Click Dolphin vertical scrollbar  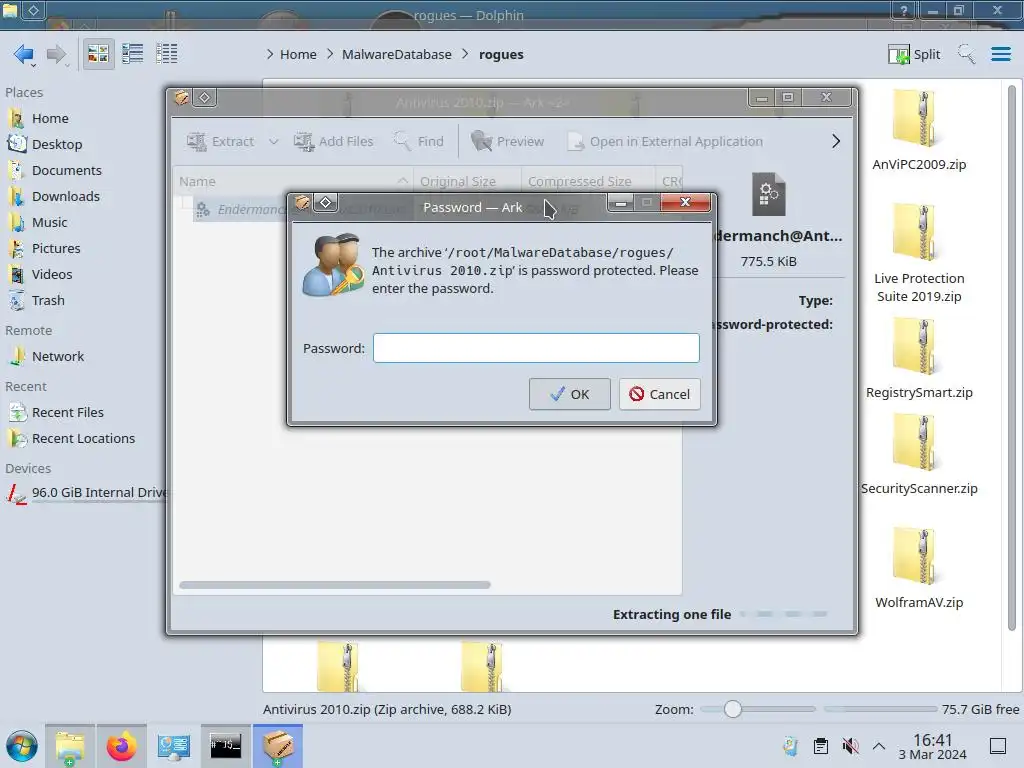point(1012,358)
